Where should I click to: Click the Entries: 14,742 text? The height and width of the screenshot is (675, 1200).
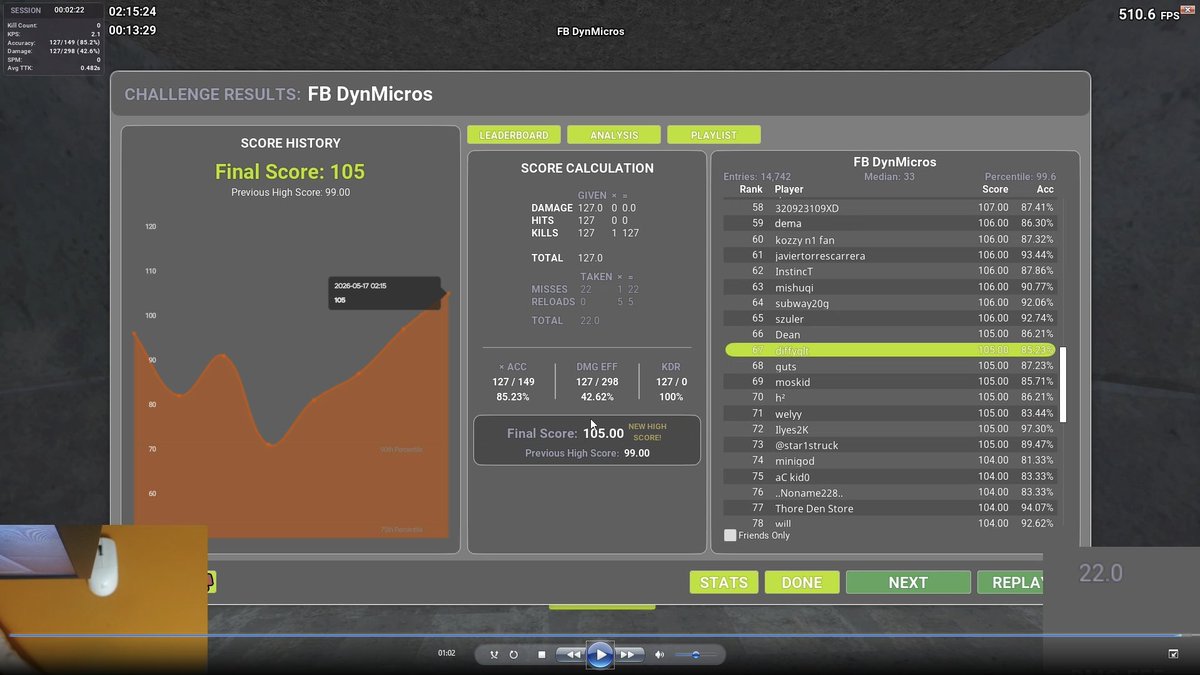(x=757, y=177)
